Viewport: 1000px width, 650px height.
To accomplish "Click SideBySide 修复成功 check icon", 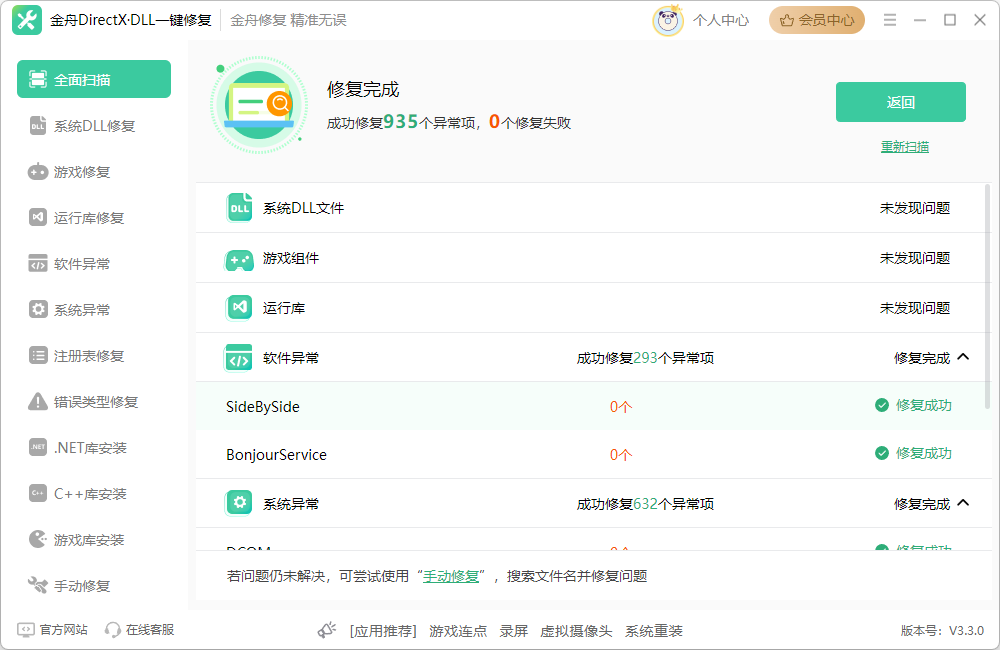I will 882,406.
